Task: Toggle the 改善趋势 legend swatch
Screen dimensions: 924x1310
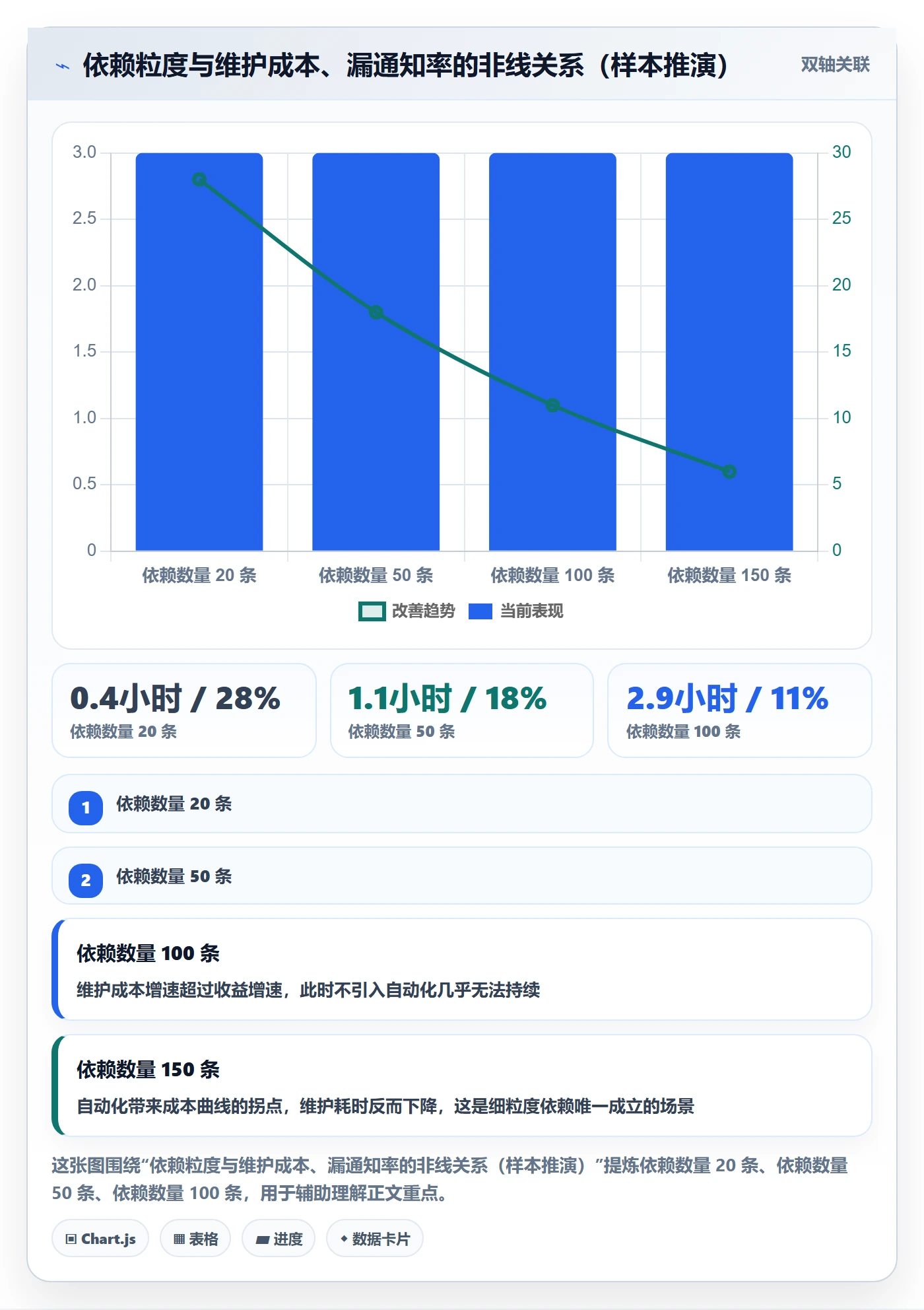Action: 372,611
